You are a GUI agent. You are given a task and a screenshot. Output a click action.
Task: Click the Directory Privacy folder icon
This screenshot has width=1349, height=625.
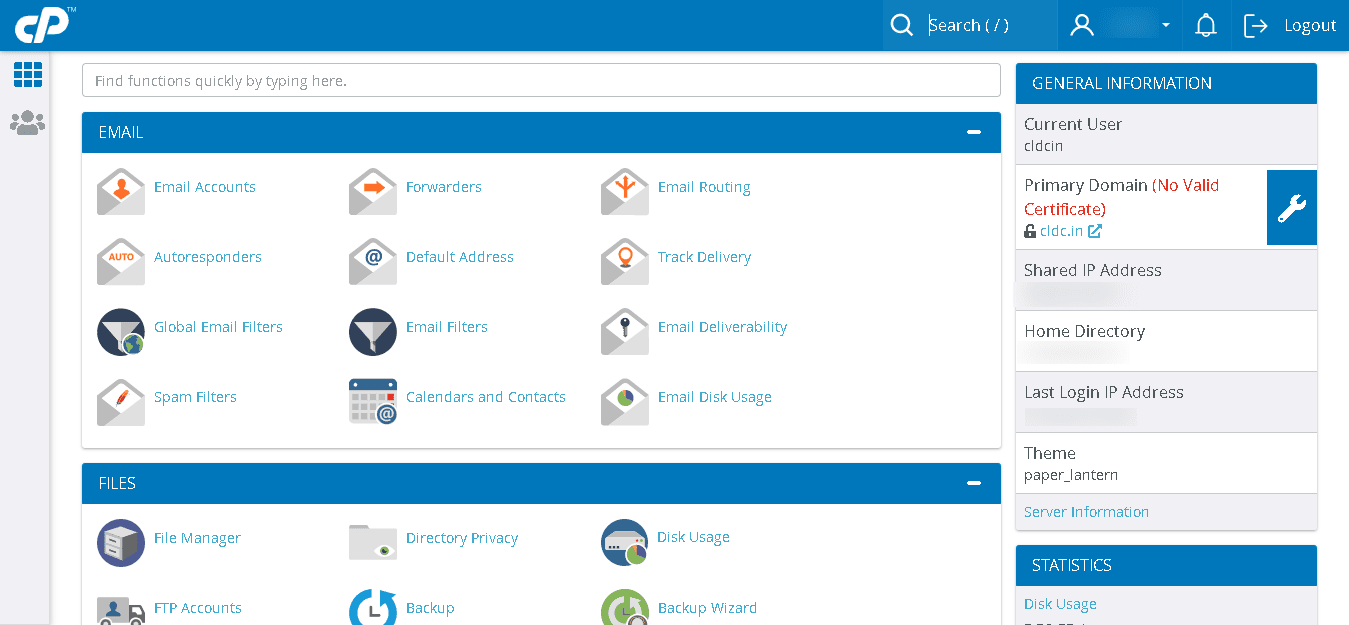[373, 542]
